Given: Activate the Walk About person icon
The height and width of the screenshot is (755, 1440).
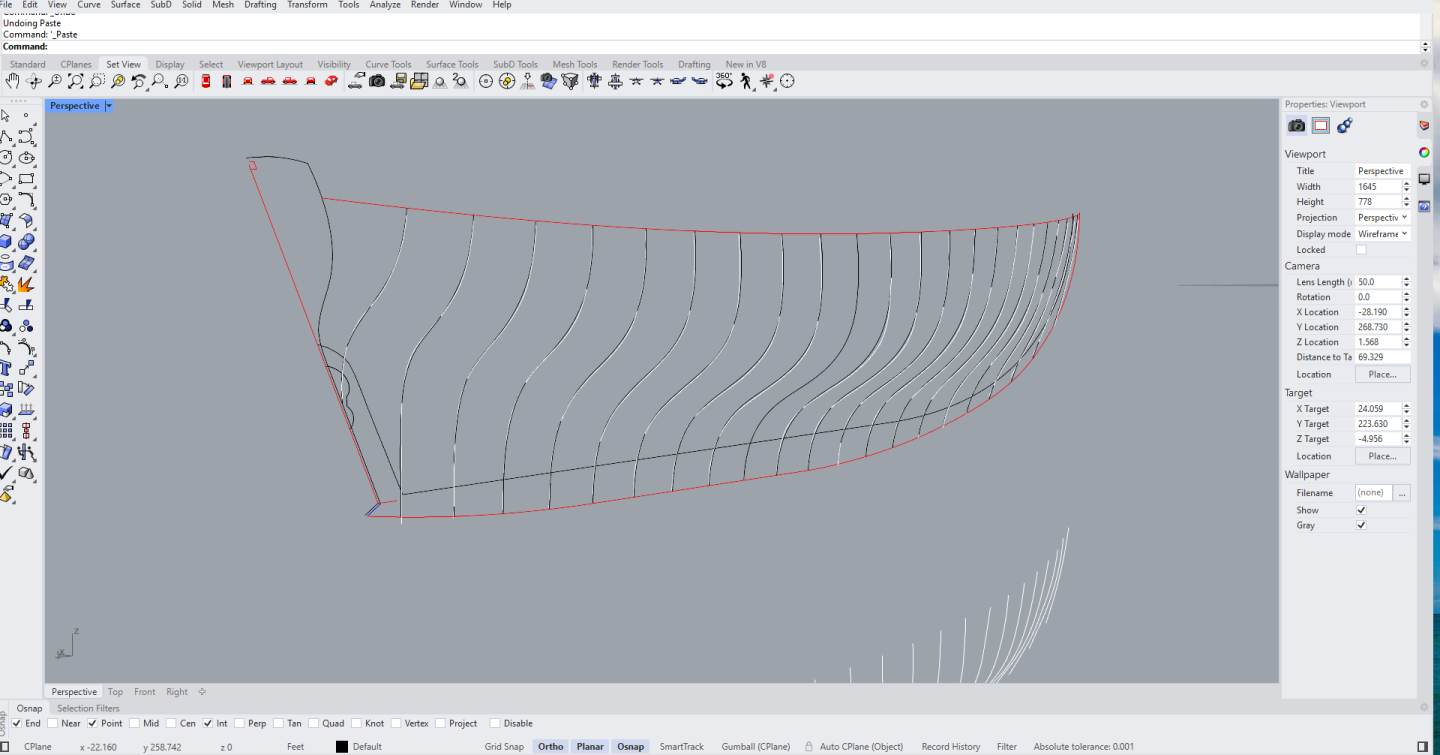Looking at the screenshot, I should coord(747,81).
